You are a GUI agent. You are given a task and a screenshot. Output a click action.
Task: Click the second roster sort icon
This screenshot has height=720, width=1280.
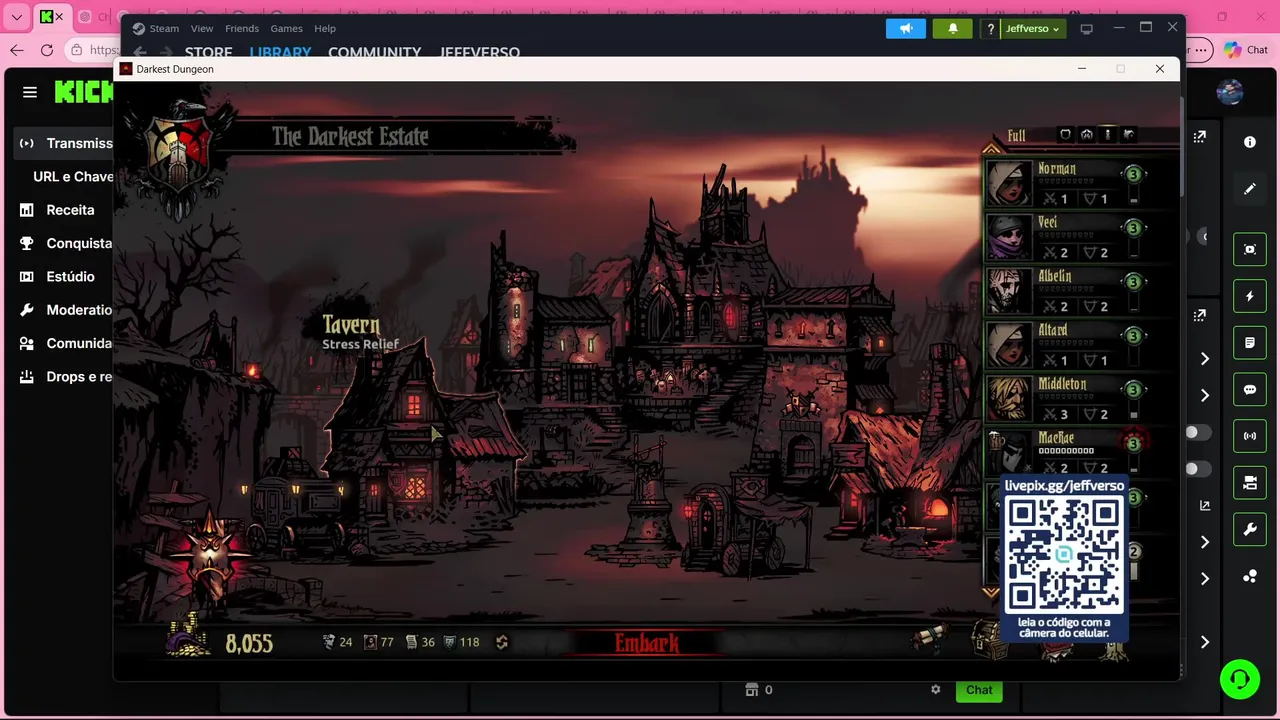(x=1086, y=135)
